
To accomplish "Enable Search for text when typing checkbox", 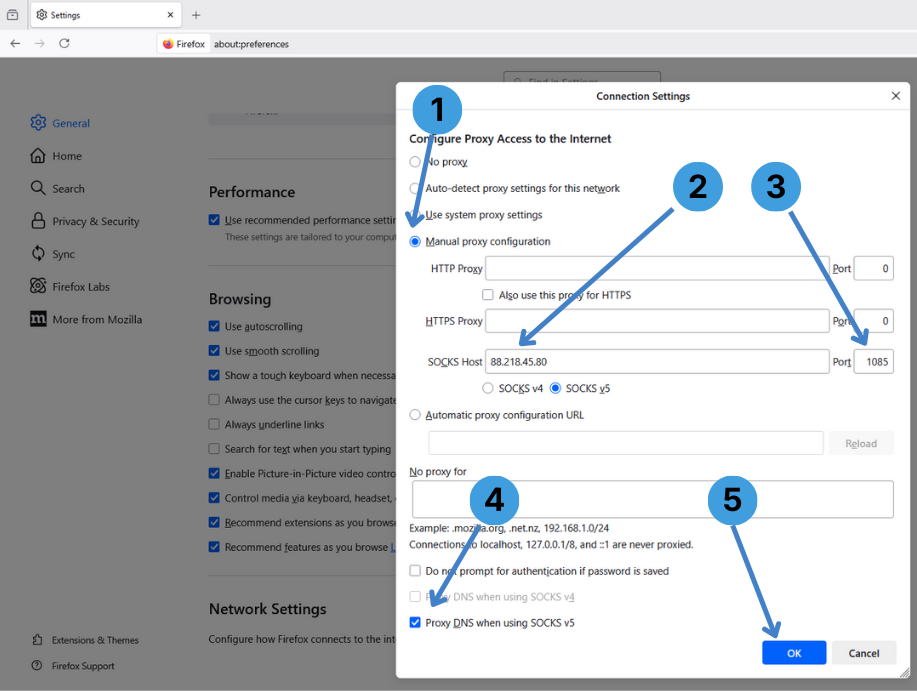I will 214,449.
